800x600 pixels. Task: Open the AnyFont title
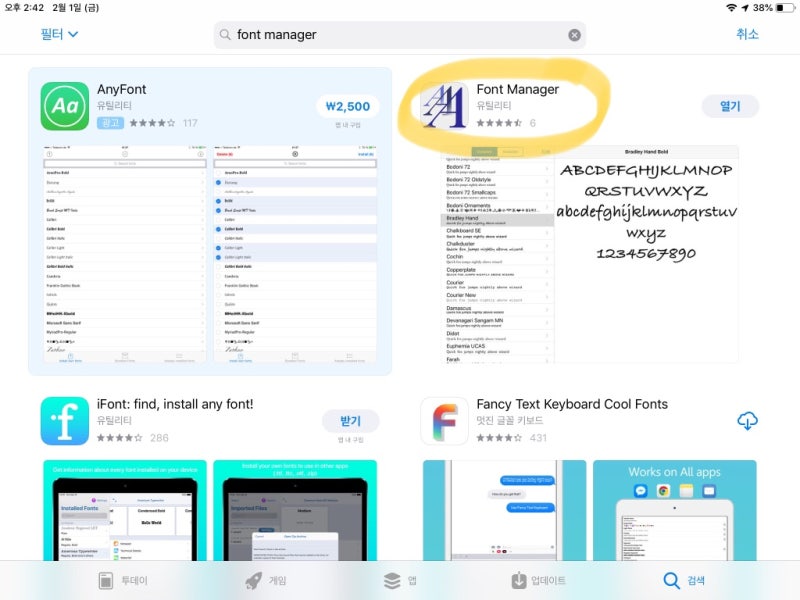point(121,89)
